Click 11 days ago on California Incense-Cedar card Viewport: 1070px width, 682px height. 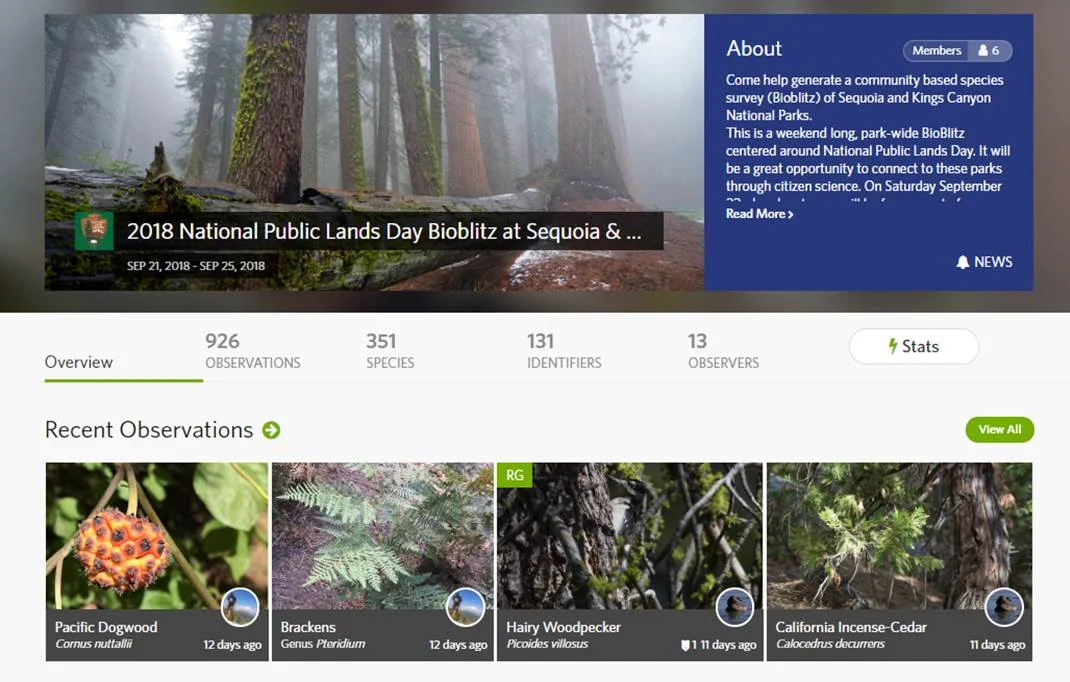tap(997, 644)
